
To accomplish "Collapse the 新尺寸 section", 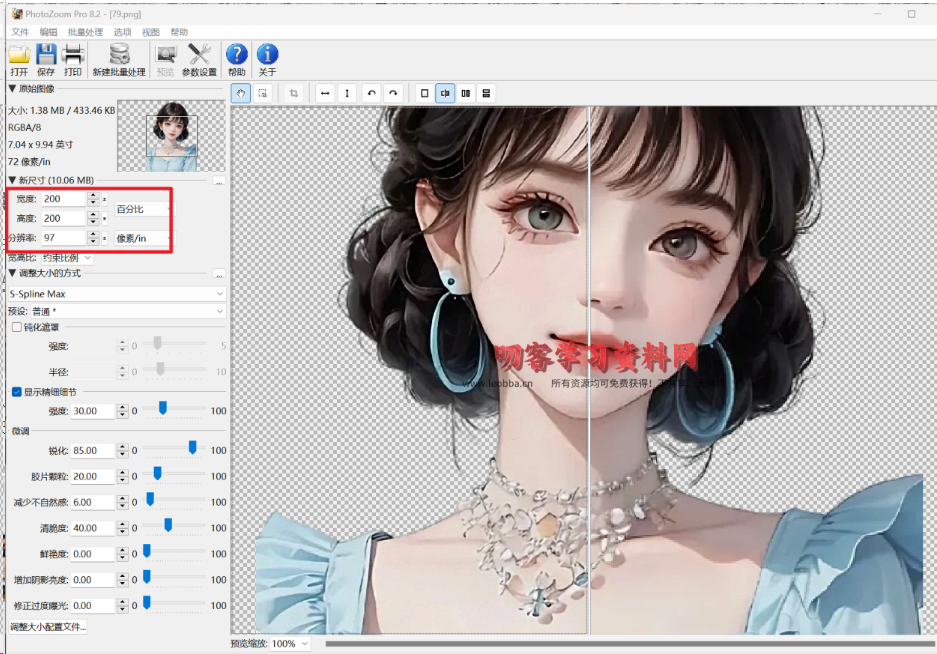I will point(12,180).
